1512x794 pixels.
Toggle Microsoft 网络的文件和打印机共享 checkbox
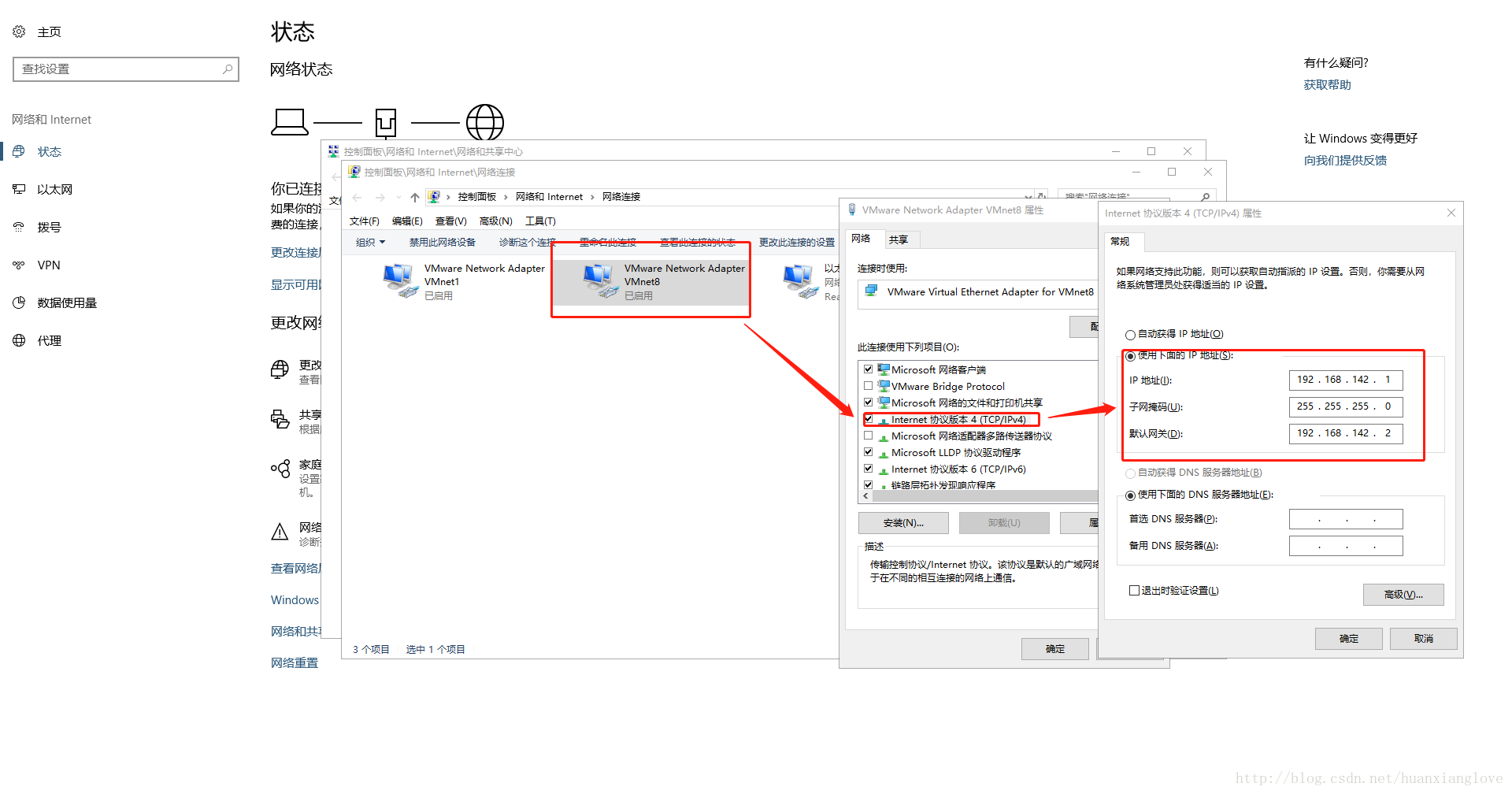[868, 403]
